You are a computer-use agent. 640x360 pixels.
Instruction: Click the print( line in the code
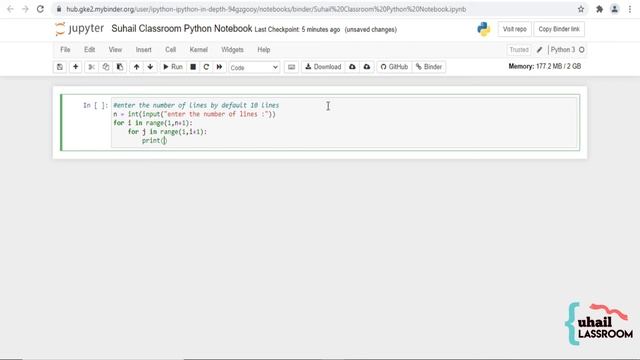click(x=154, y=140)
